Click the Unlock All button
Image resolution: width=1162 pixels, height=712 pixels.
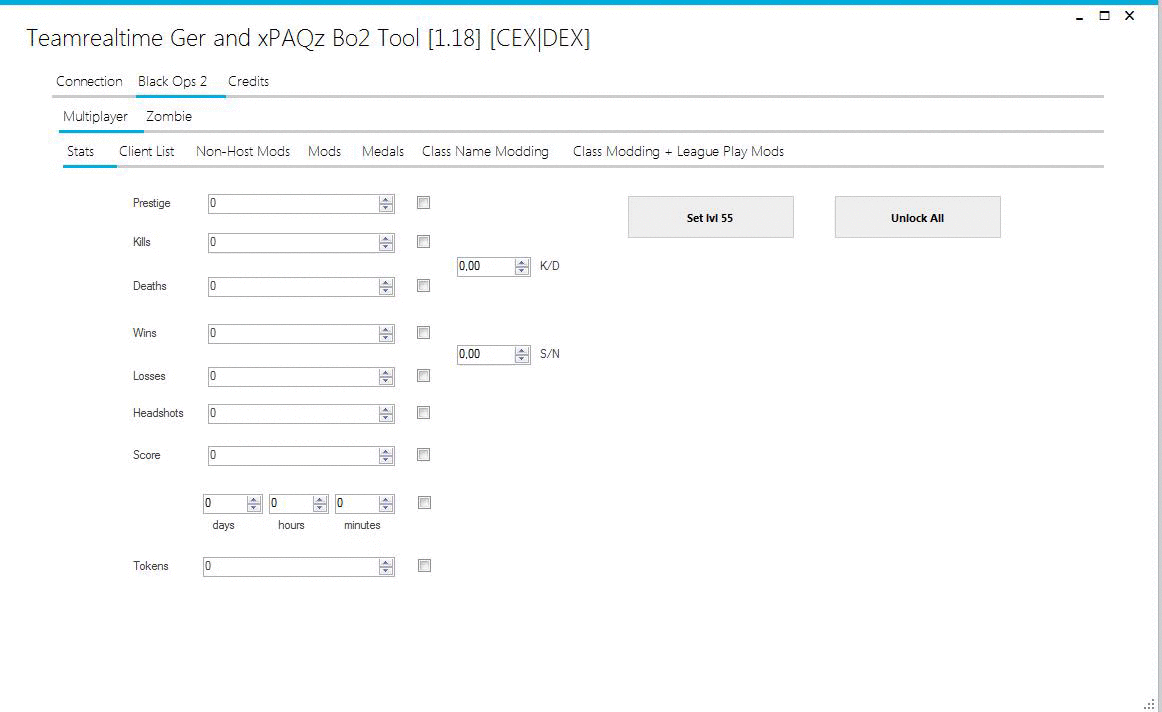(x=917, y=217)
